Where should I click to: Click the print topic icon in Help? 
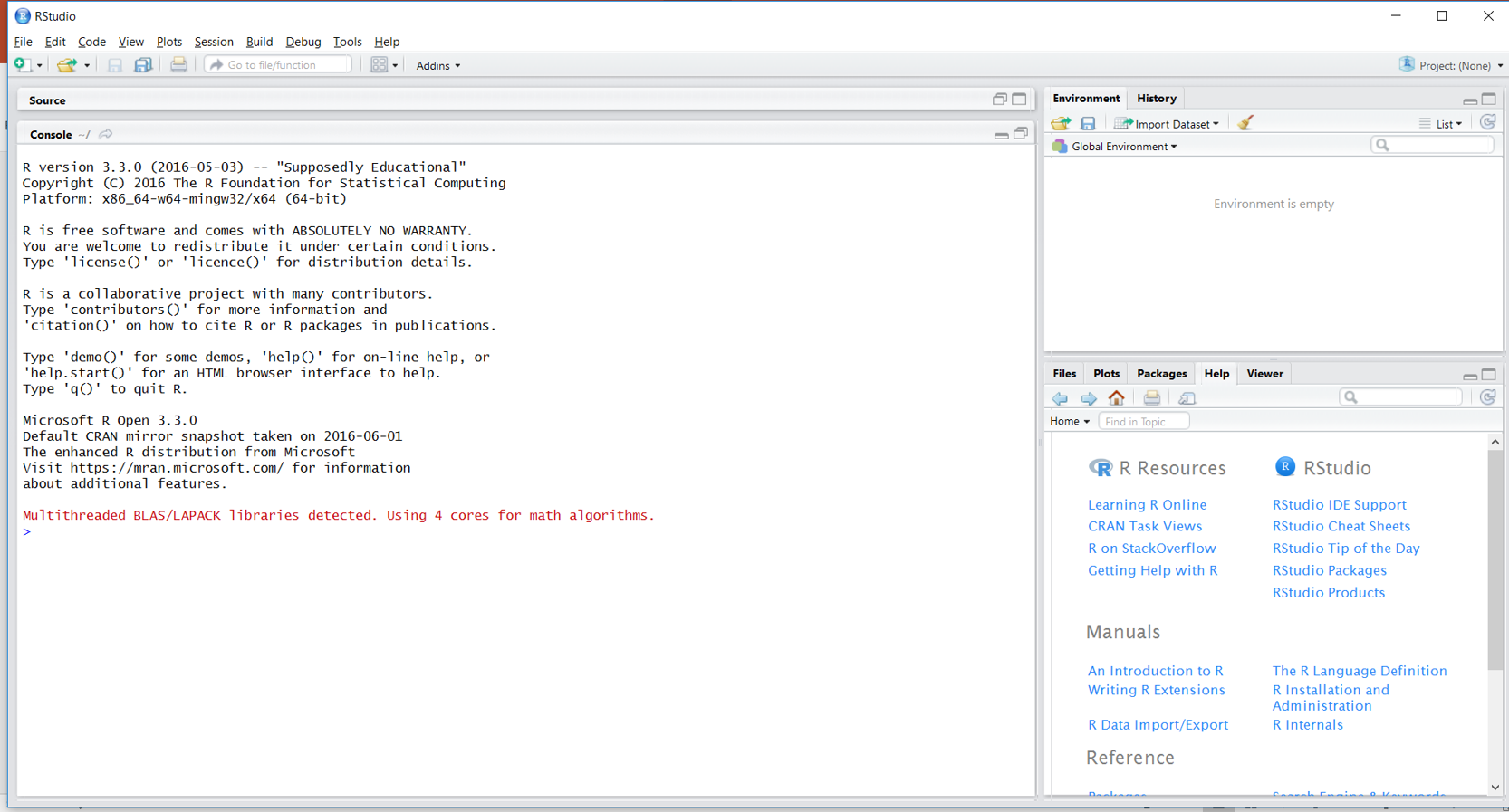1152,398
